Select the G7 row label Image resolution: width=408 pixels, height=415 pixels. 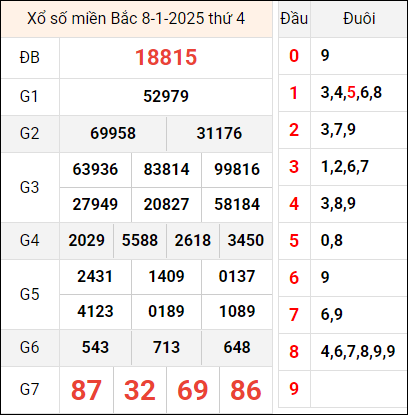click(x=30, y=389)
